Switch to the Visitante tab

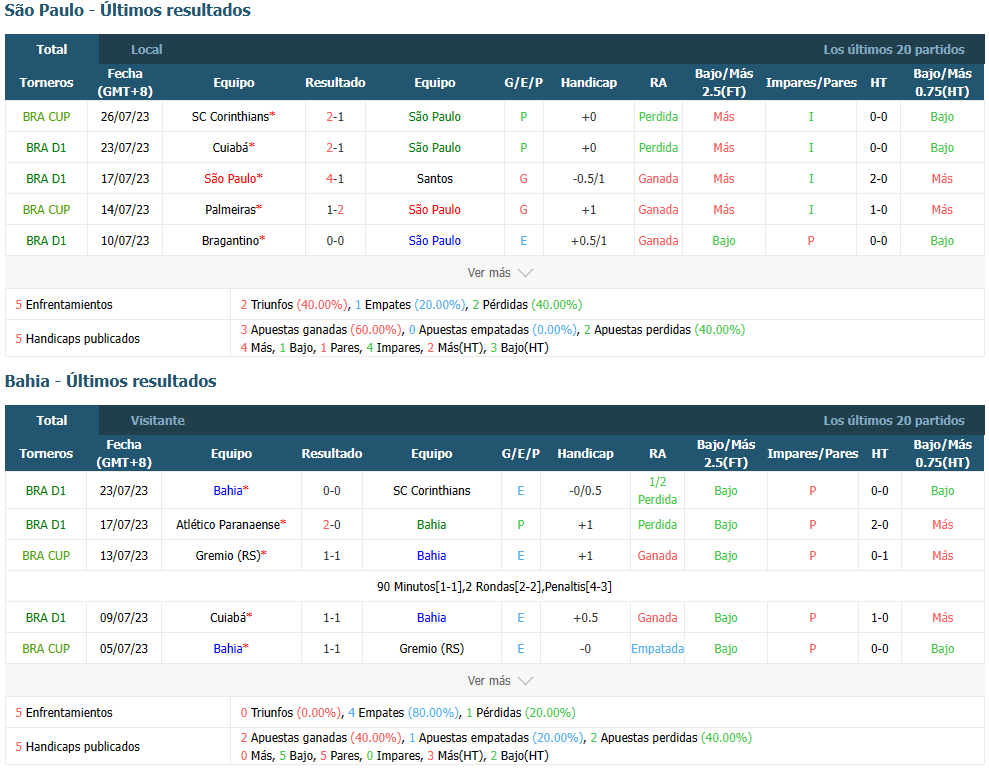(158, 420)
